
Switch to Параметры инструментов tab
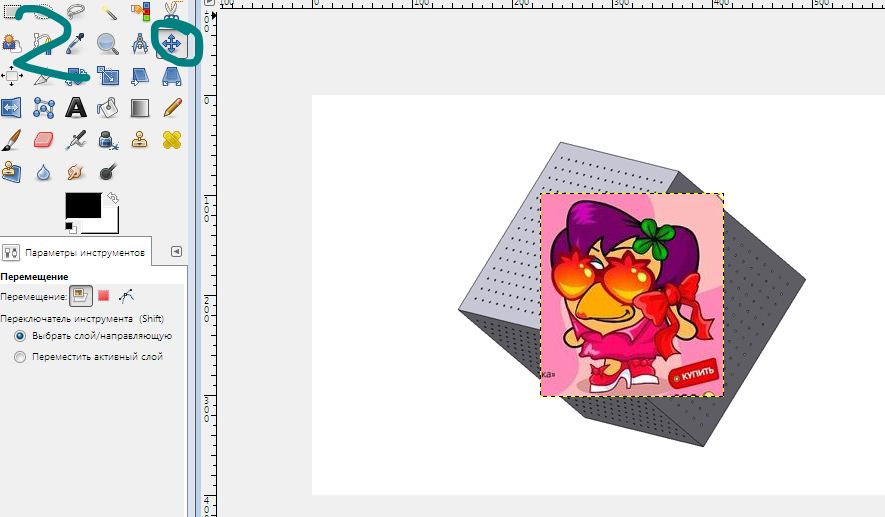(x=75, y=252)
